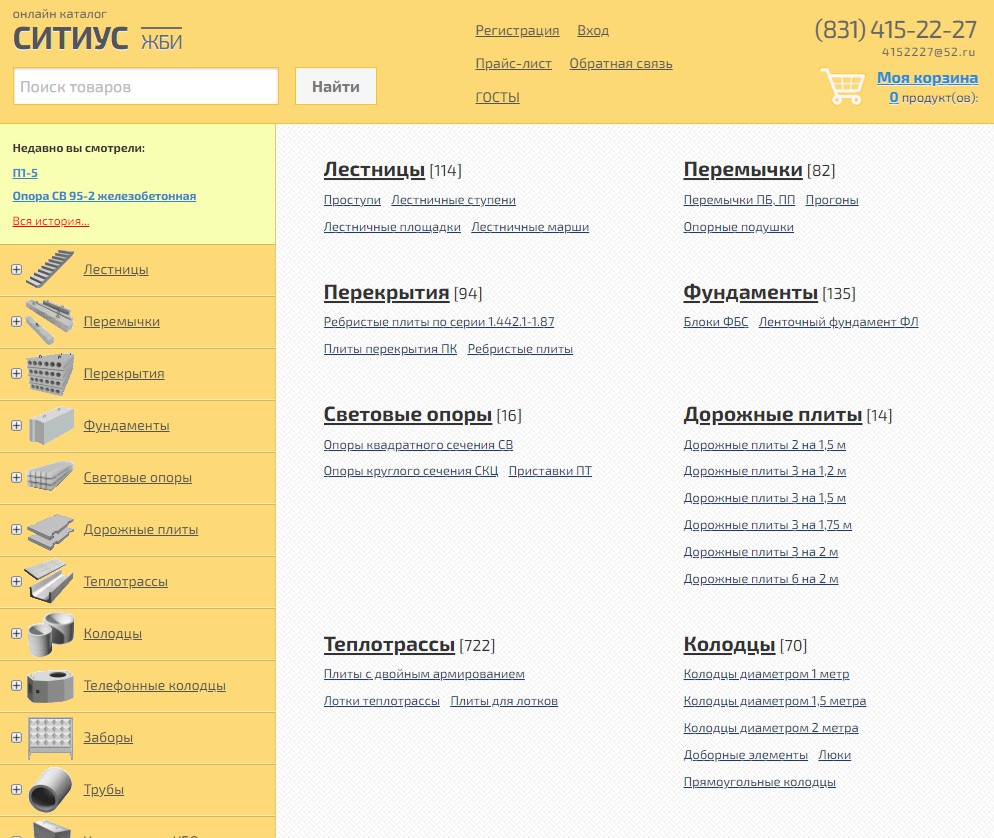
Task: Expand the Перемычки sidebar category
Action: pyautogui.click(x=16, y=321)
